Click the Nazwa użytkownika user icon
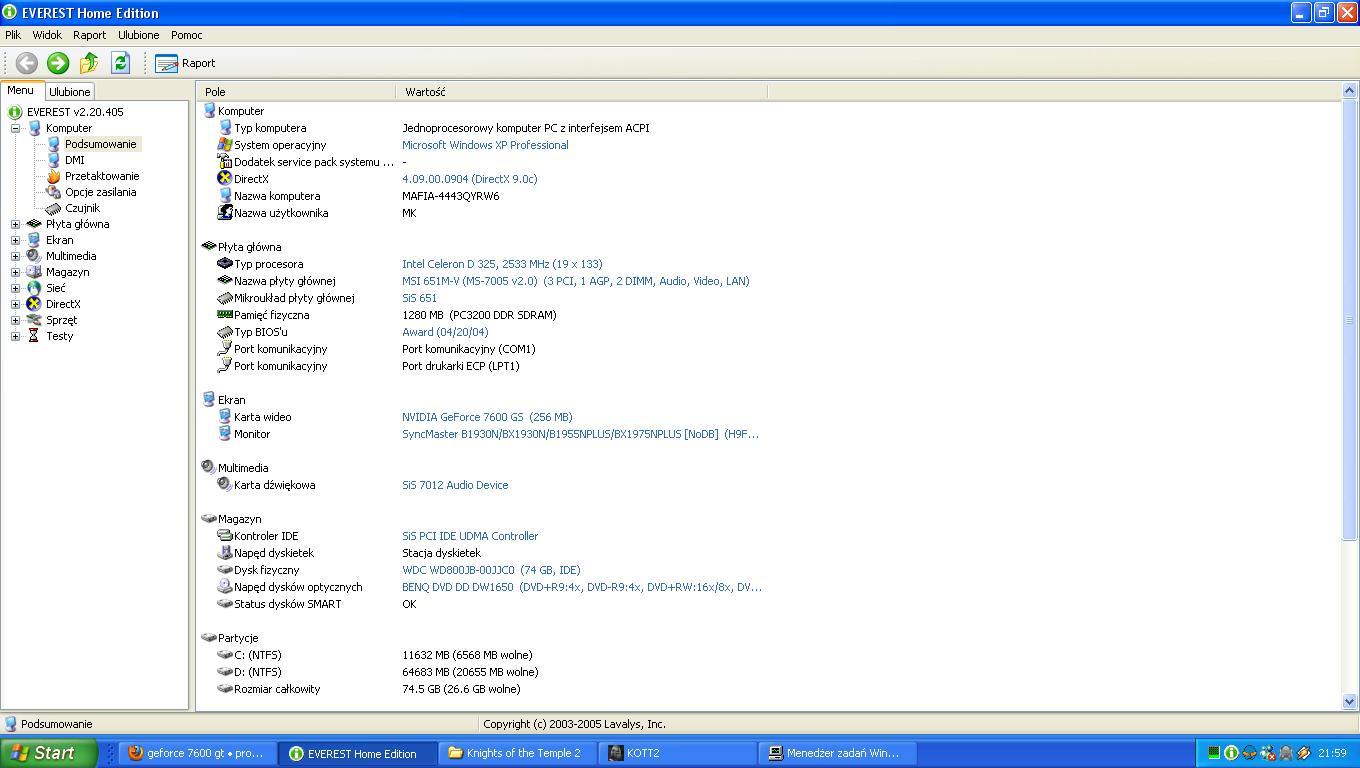The height and width of the screenshot is (768, 1360). (x=225, y=213)
